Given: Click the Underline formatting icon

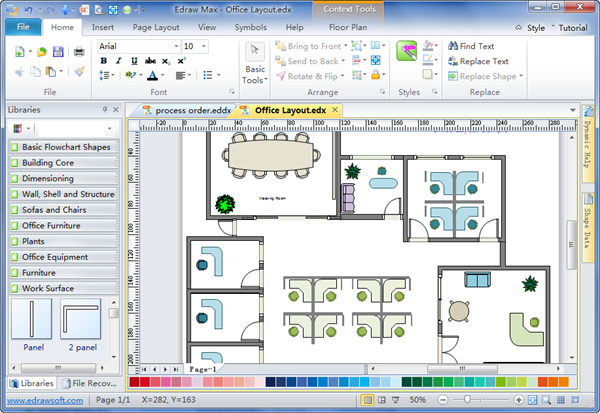Looking at the screenshot, I should (x=134, y=61).
